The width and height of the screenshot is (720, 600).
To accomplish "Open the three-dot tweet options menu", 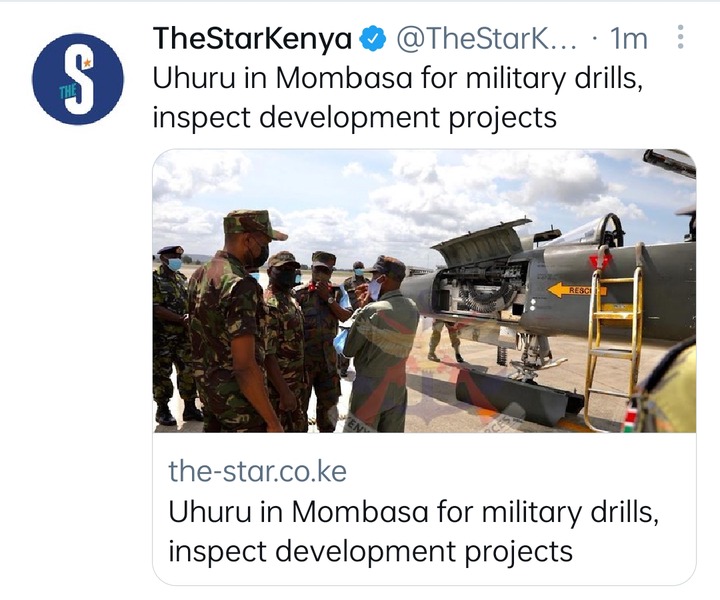I will pos(681,37).
